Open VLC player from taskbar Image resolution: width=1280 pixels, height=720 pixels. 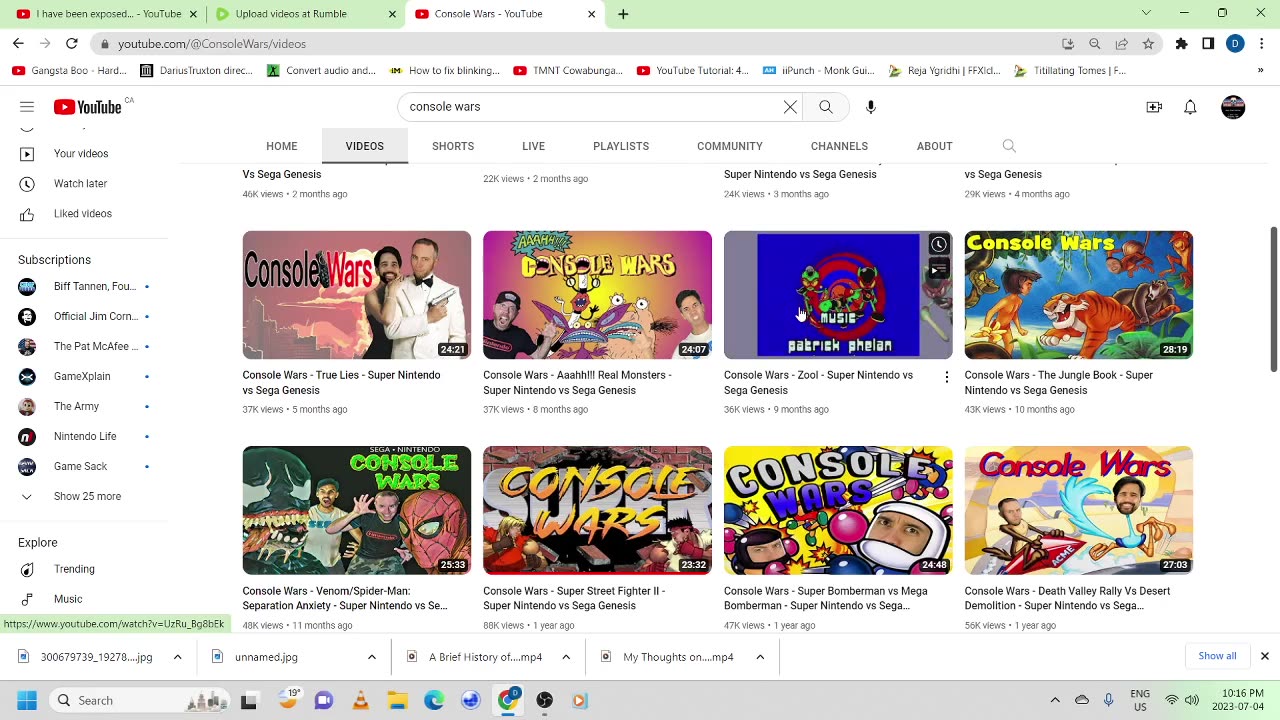360,700
